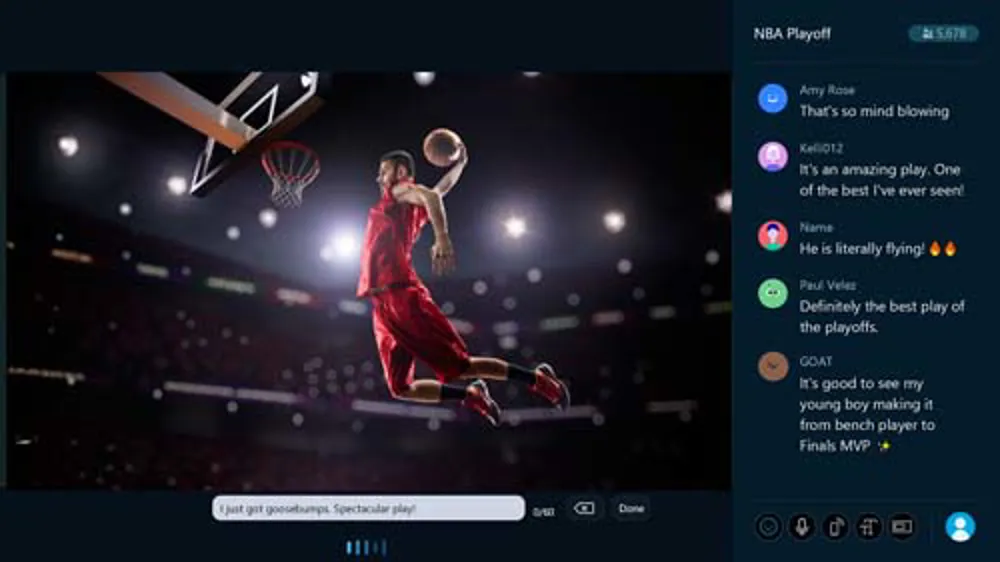
Task: Click the basketball dunk video
Action: [368, 280]
